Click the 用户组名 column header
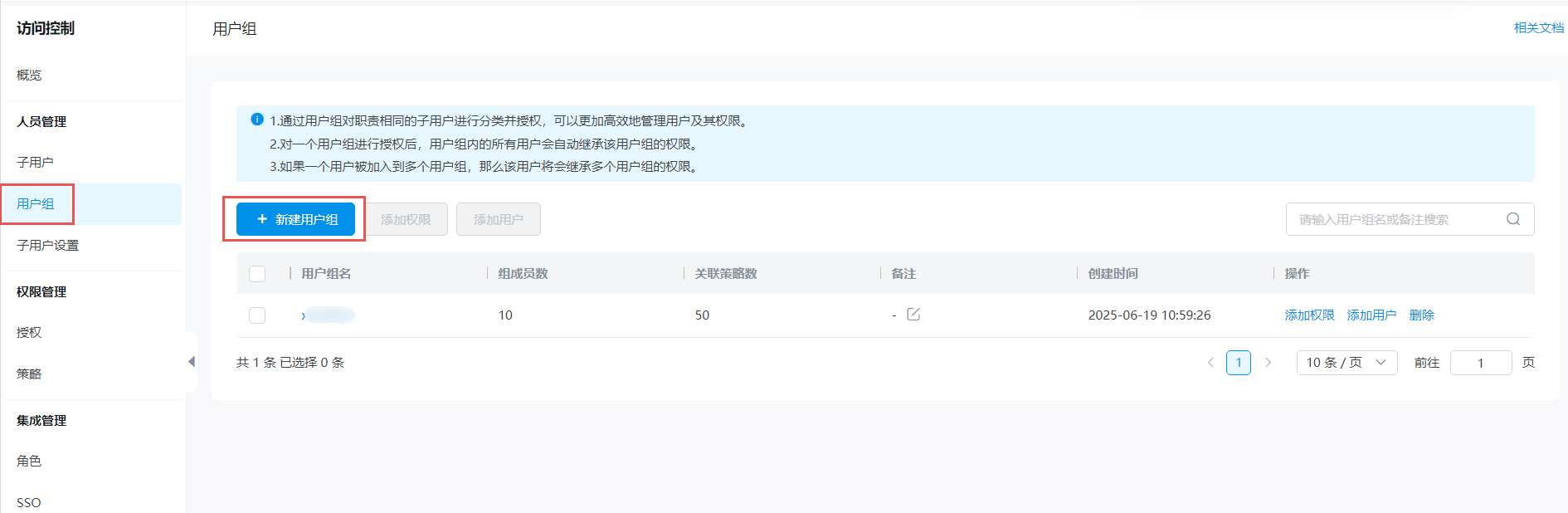 [326, 273]
